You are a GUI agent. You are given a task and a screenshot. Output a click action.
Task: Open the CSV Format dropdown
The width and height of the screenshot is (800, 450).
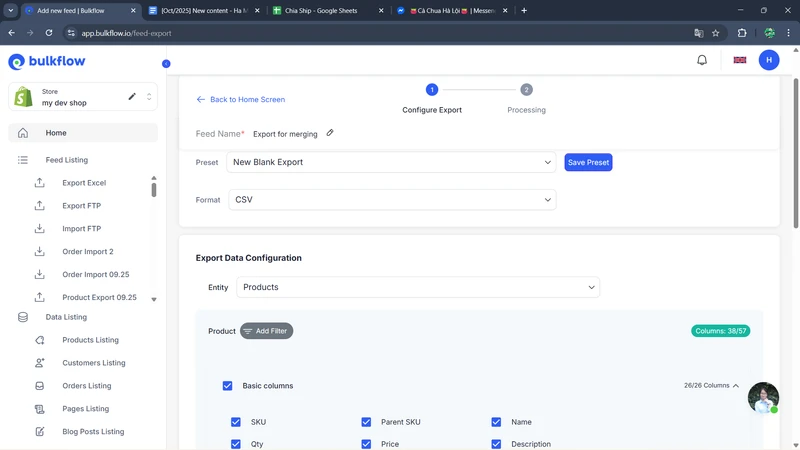tap(392, 200)
